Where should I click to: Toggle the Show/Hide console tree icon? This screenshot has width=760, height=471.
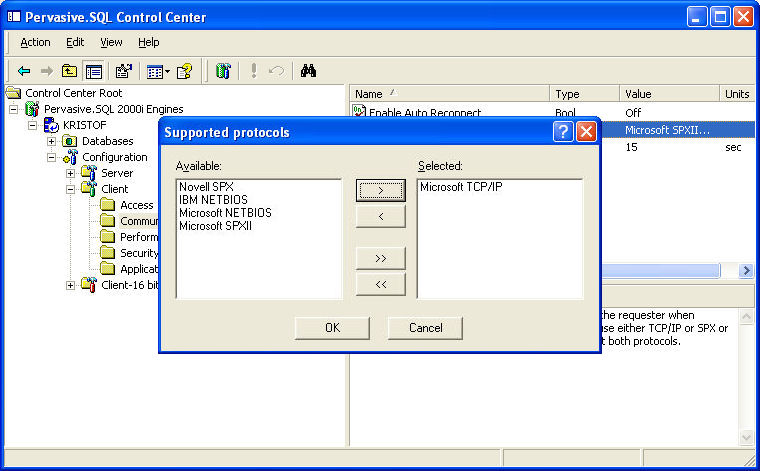tap(94, 71)
